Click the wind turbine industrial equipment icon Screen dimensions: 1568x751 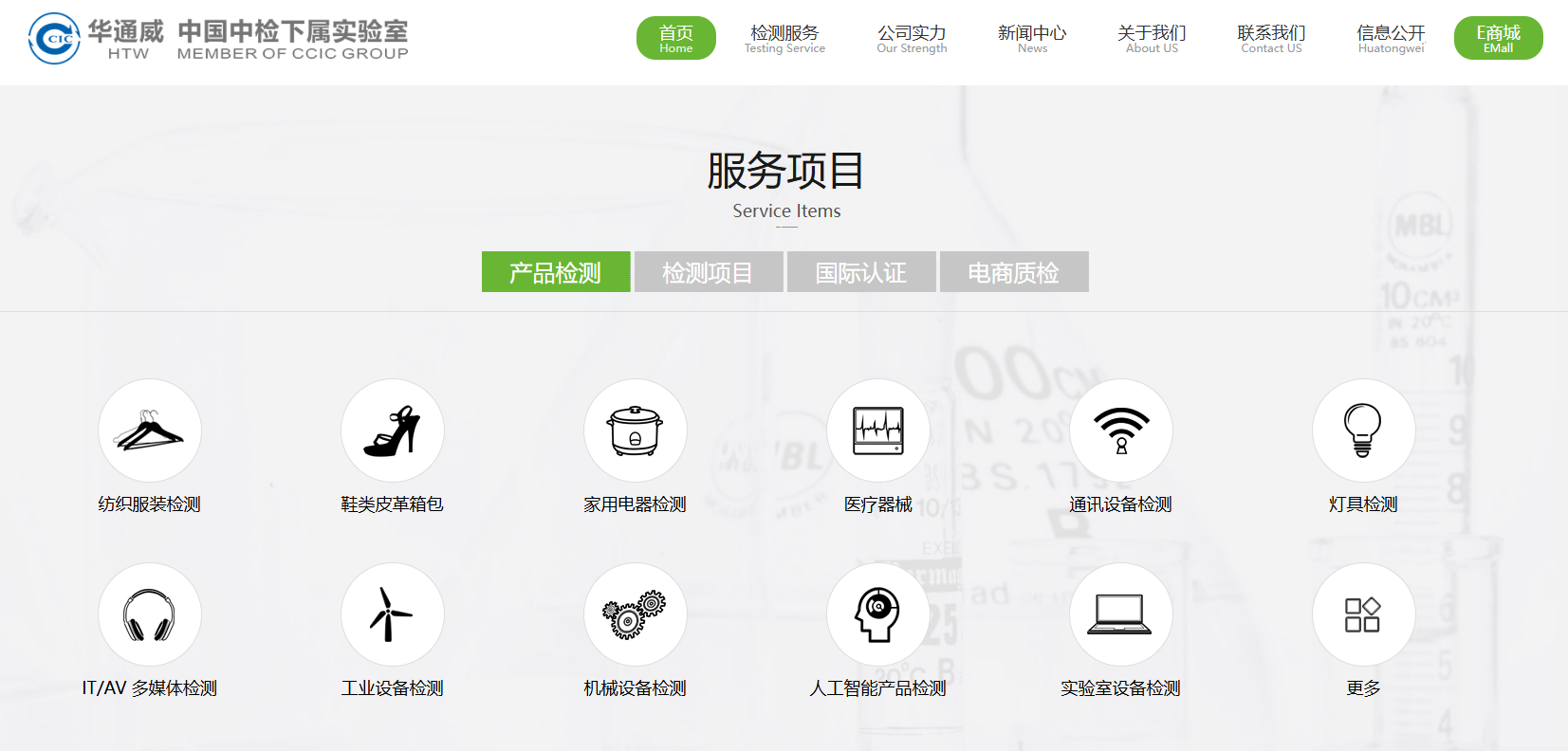393,614
